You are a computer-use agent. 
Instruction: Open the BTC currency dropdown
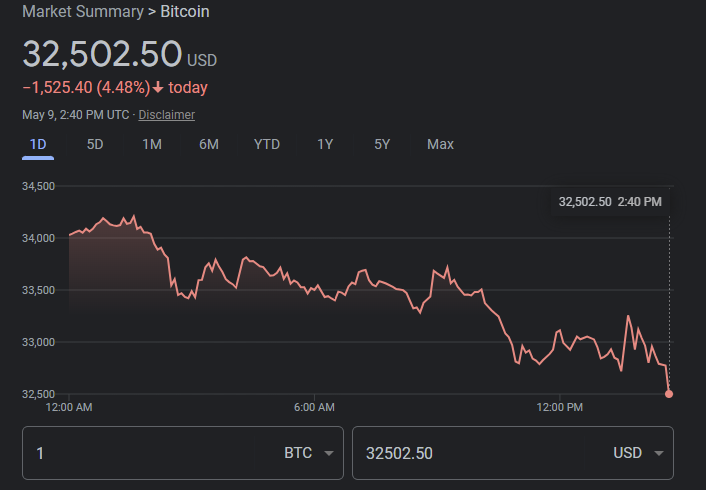308,453
